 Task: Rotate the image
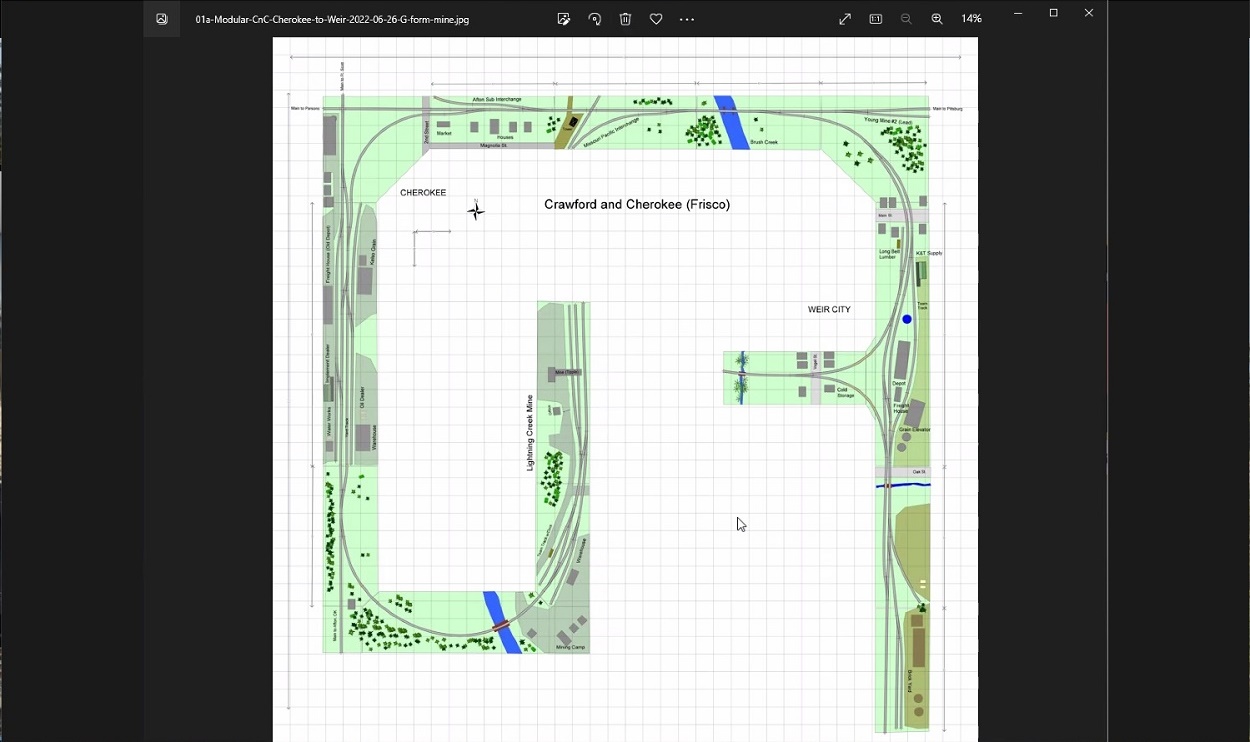[595, 19]
